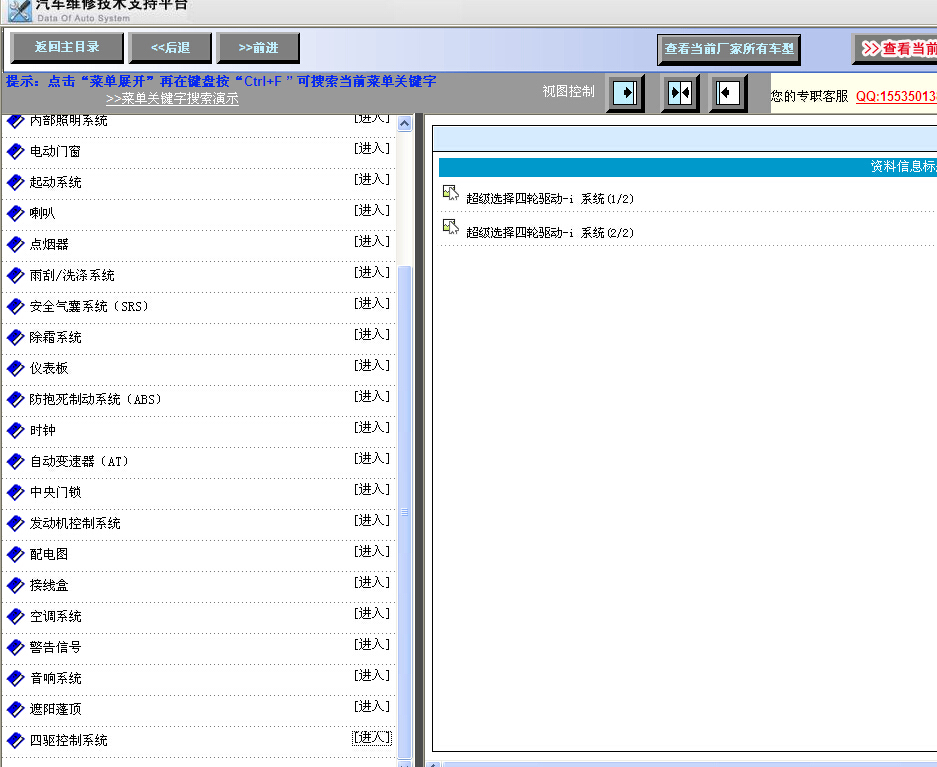Click the diamond icon next to 警告信号
This screenshot has height=767, width=937.
click(x=15, y=648)
